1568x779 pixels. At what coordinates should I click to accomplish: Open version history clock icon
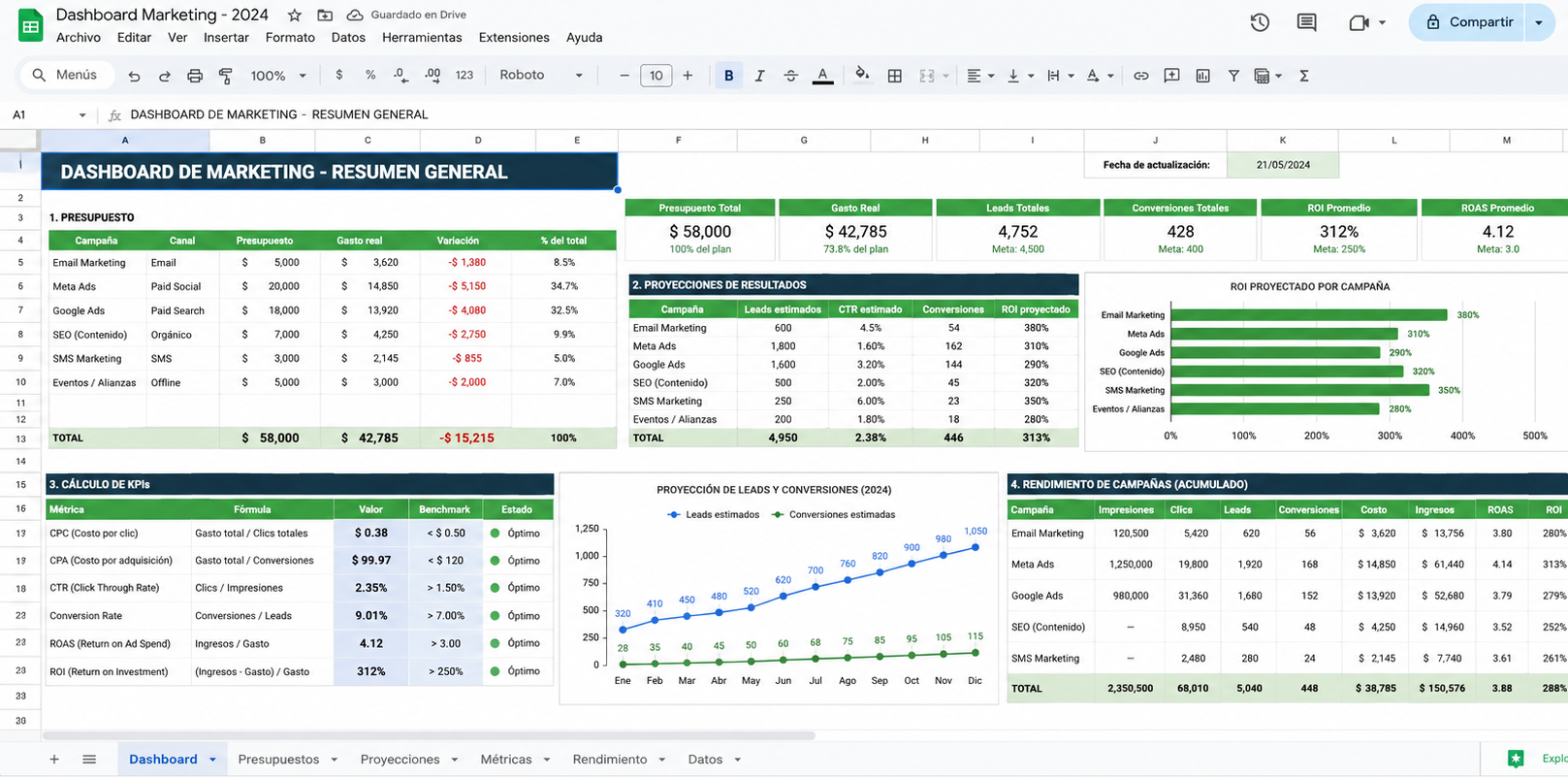[1260, 22]
